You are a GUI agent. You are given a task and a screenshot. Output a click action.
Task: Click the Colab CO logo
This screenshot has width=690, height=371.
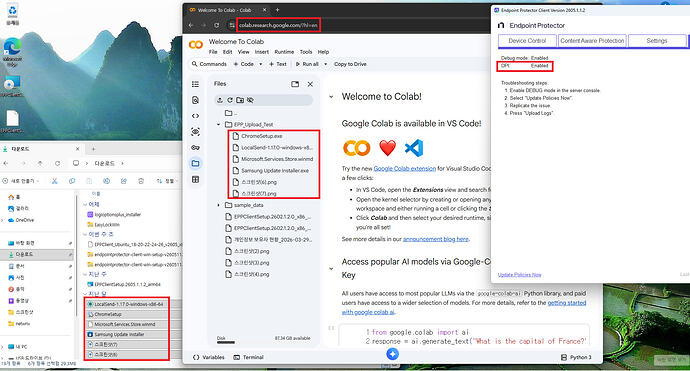tap(196, 44)
